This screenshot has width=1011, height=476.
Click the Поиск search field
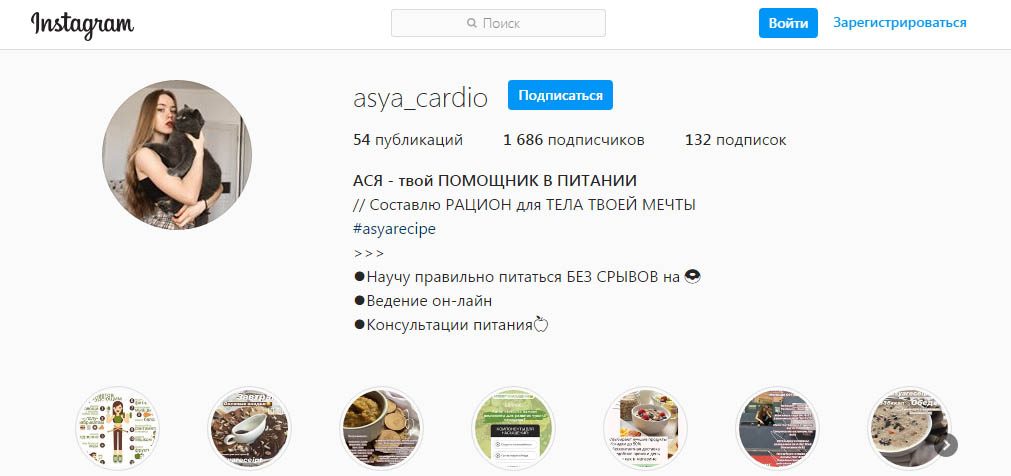point(498,23)
